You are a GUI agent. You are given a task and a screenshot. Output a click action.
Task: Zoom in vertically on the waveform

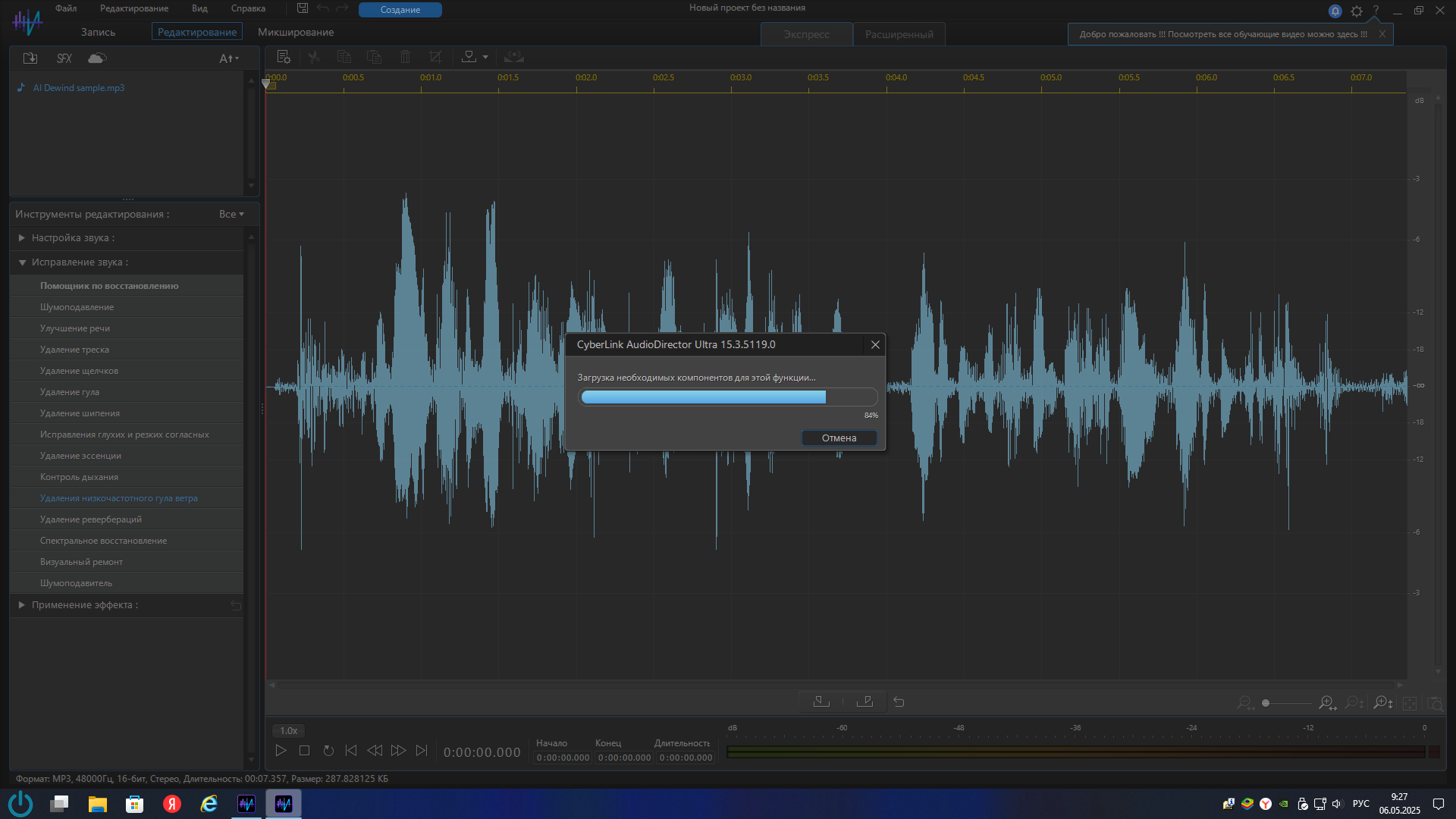pyautogui.click(x=1382, y=704)
